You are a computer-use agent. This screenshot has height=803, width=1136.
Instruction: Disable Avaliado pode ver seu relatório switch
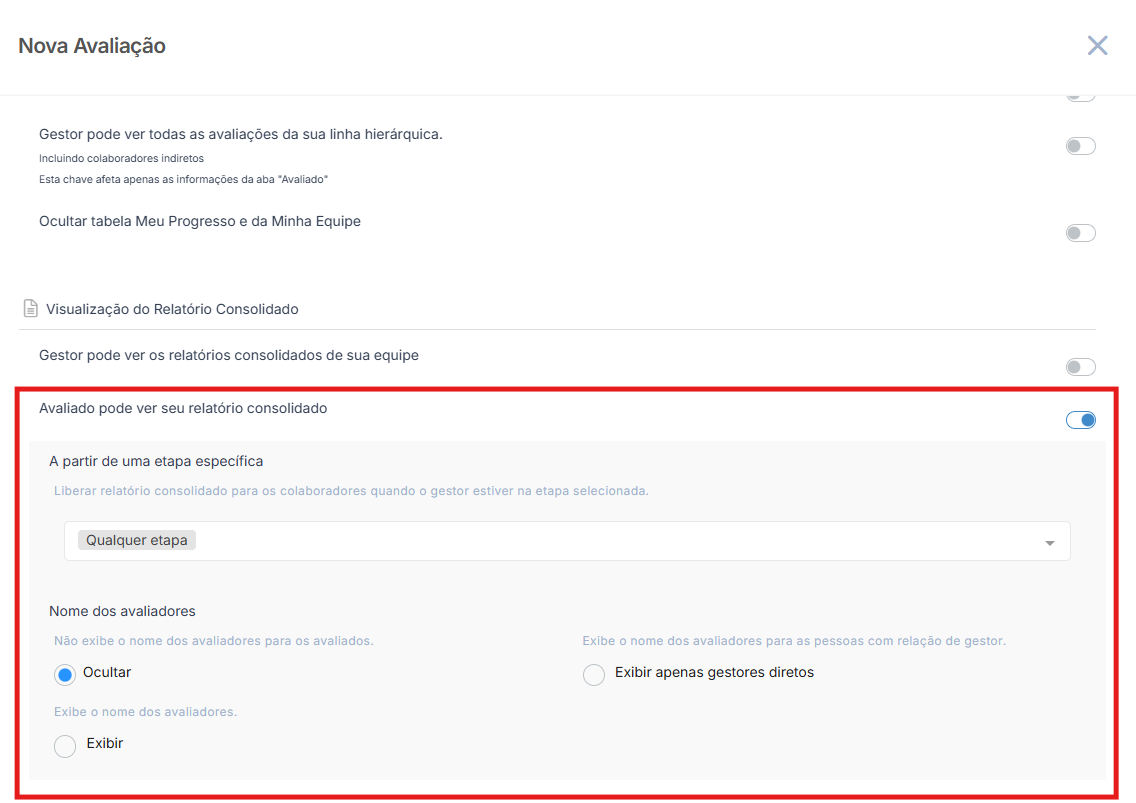[x=1080, y=420]
